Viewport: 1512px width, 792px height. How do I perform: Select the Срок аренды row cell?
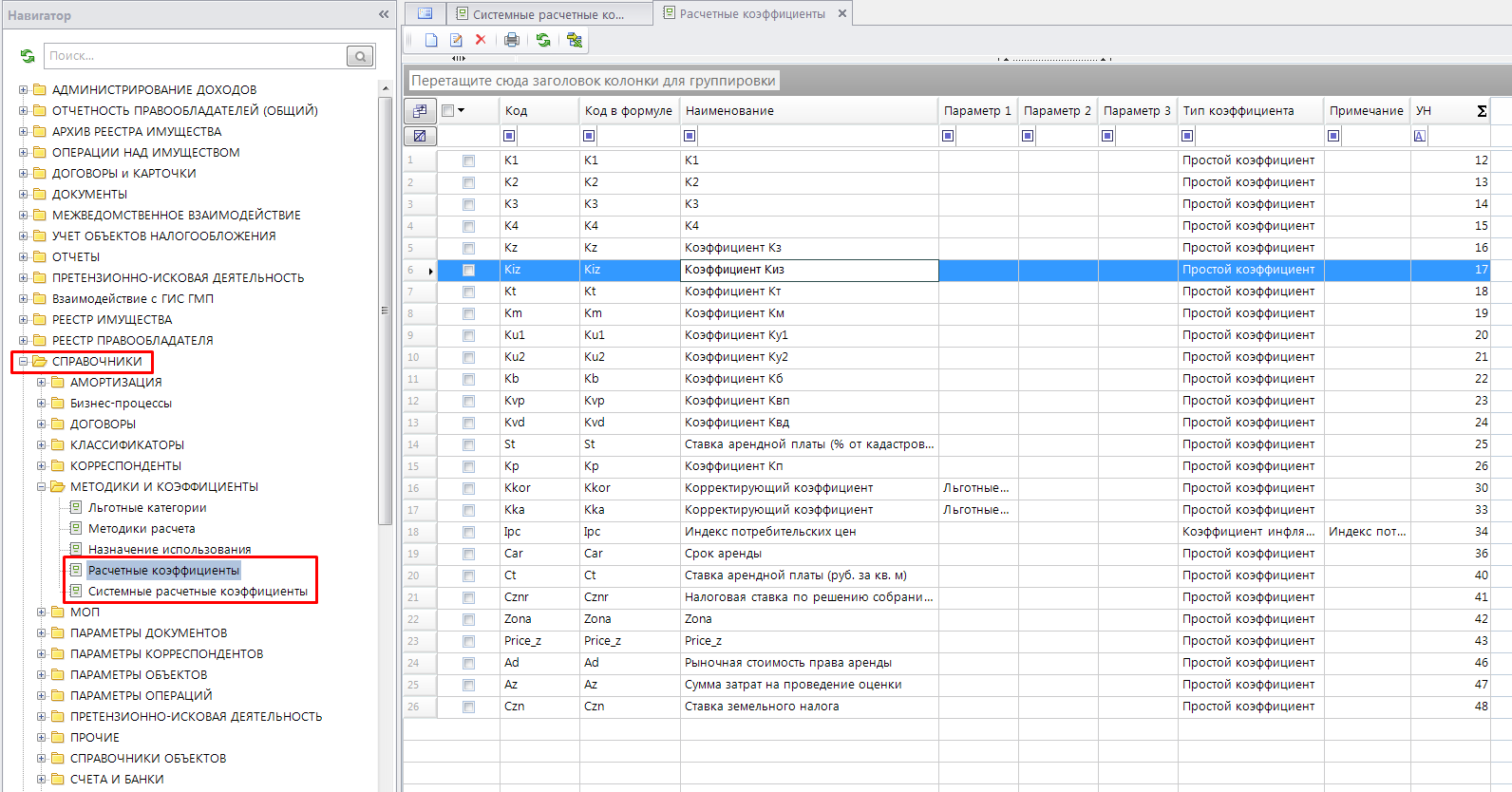click(x=809, y=554)
